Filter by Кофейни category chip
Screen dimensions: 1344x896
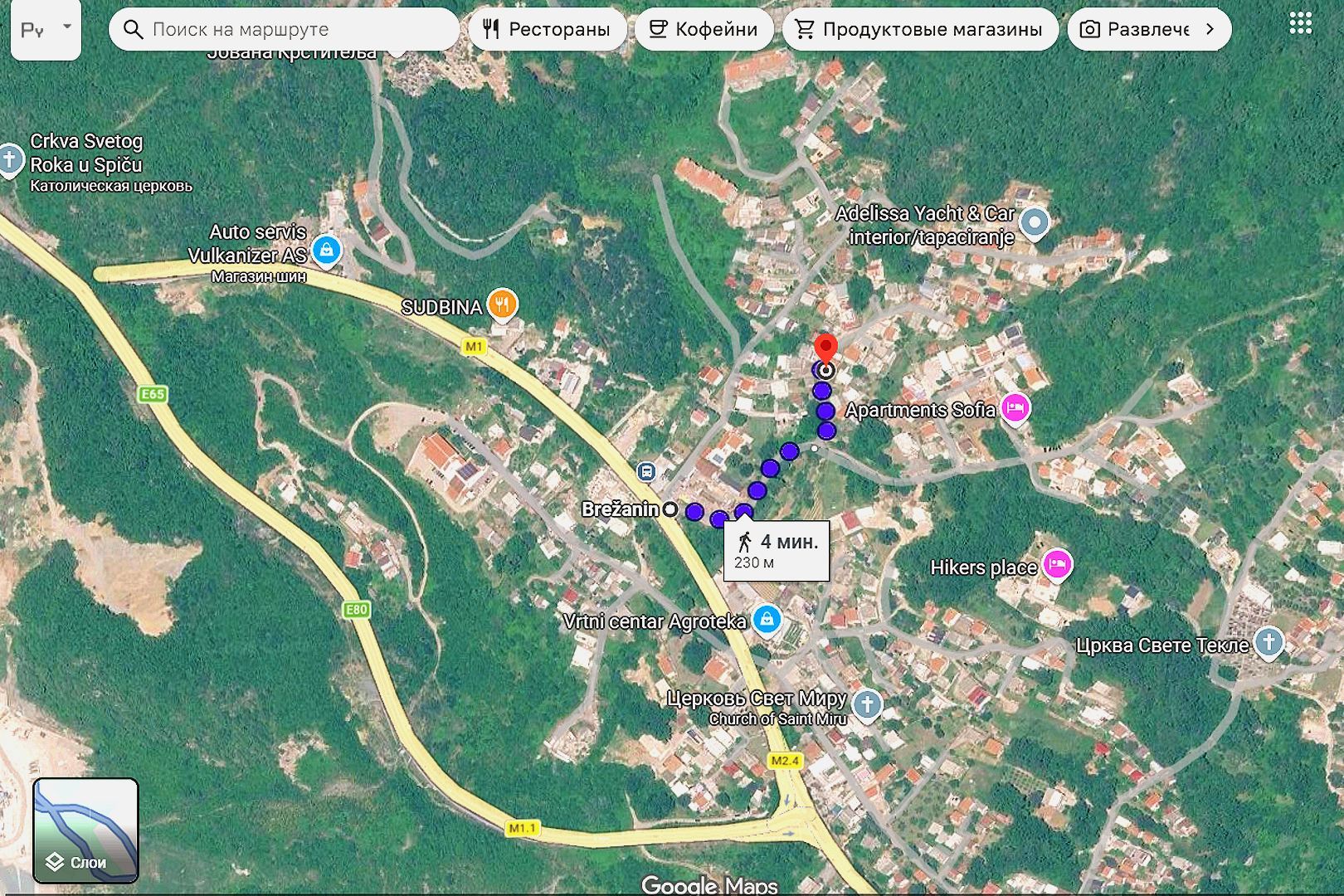pyautogui.click(x=704, y=29)
